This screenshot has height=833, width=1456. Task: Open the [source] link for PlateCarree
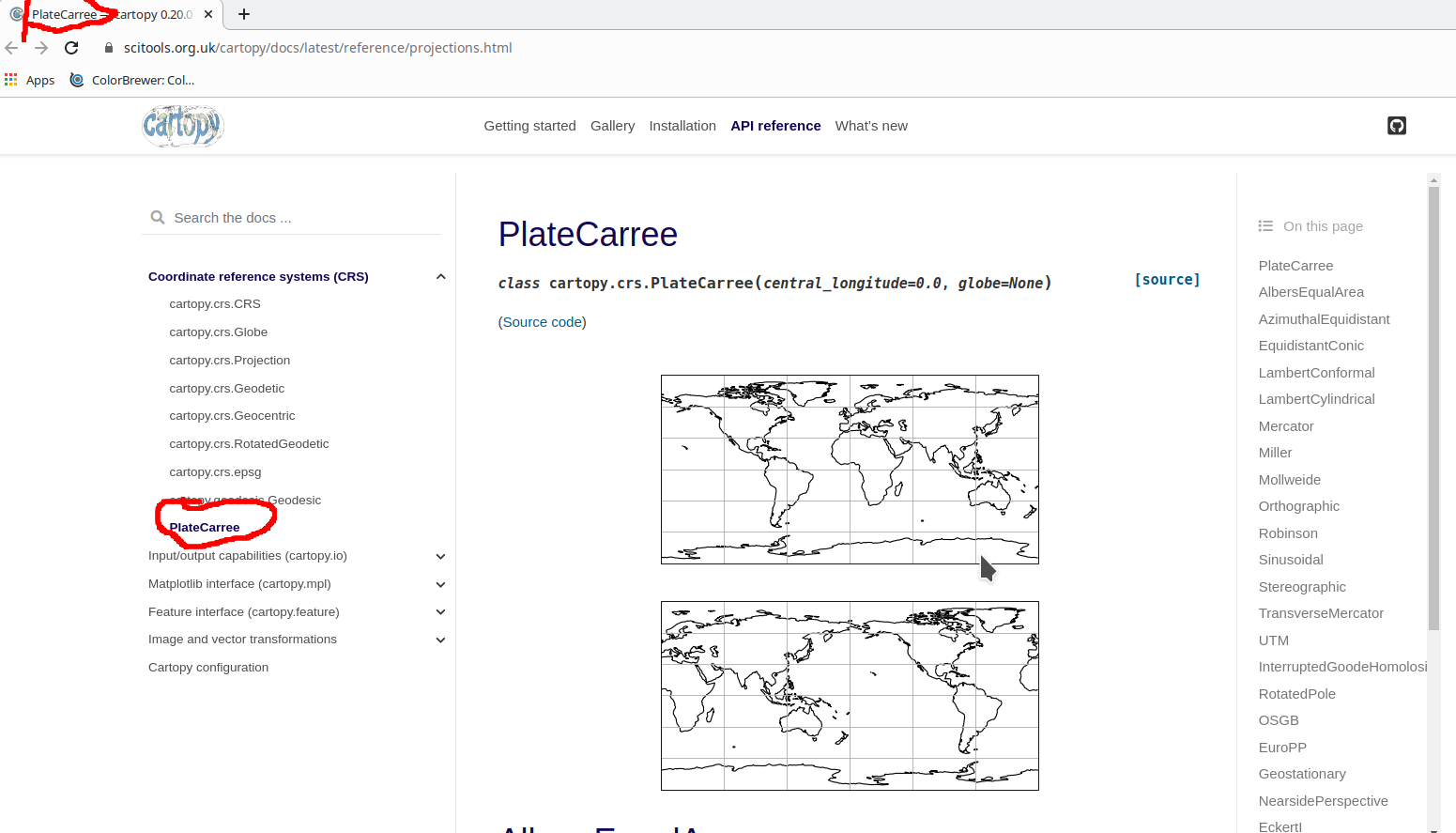pyautogui.click(x=1167, y=280)
